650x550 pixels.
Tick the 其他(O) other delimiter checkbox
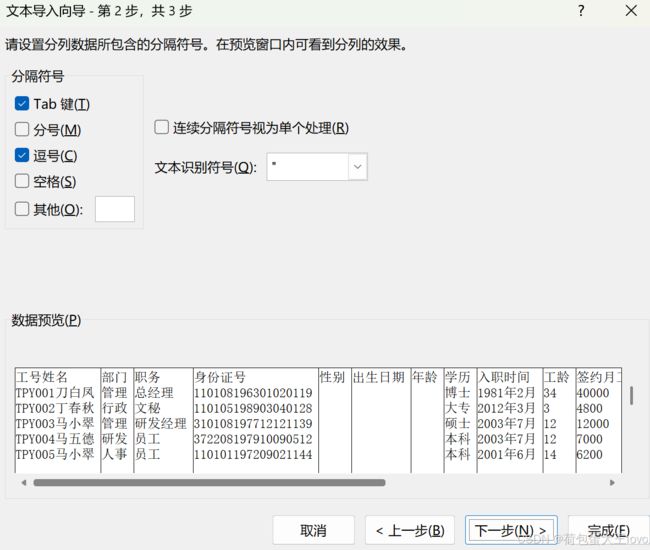pyautogui.click(x=22, y=209)
